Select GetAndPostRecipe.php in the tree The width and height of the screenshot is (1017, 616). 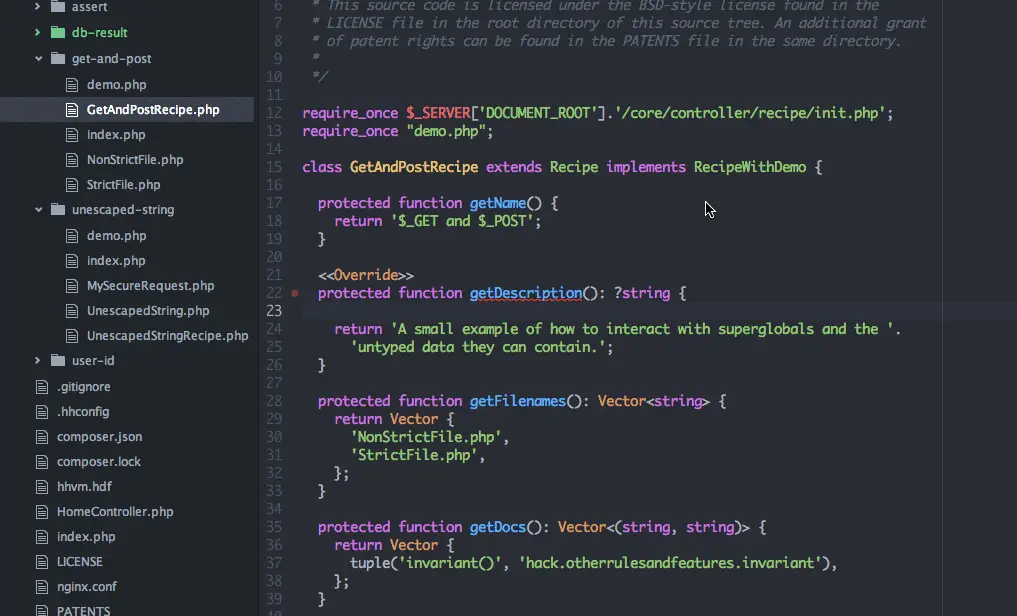153,110
